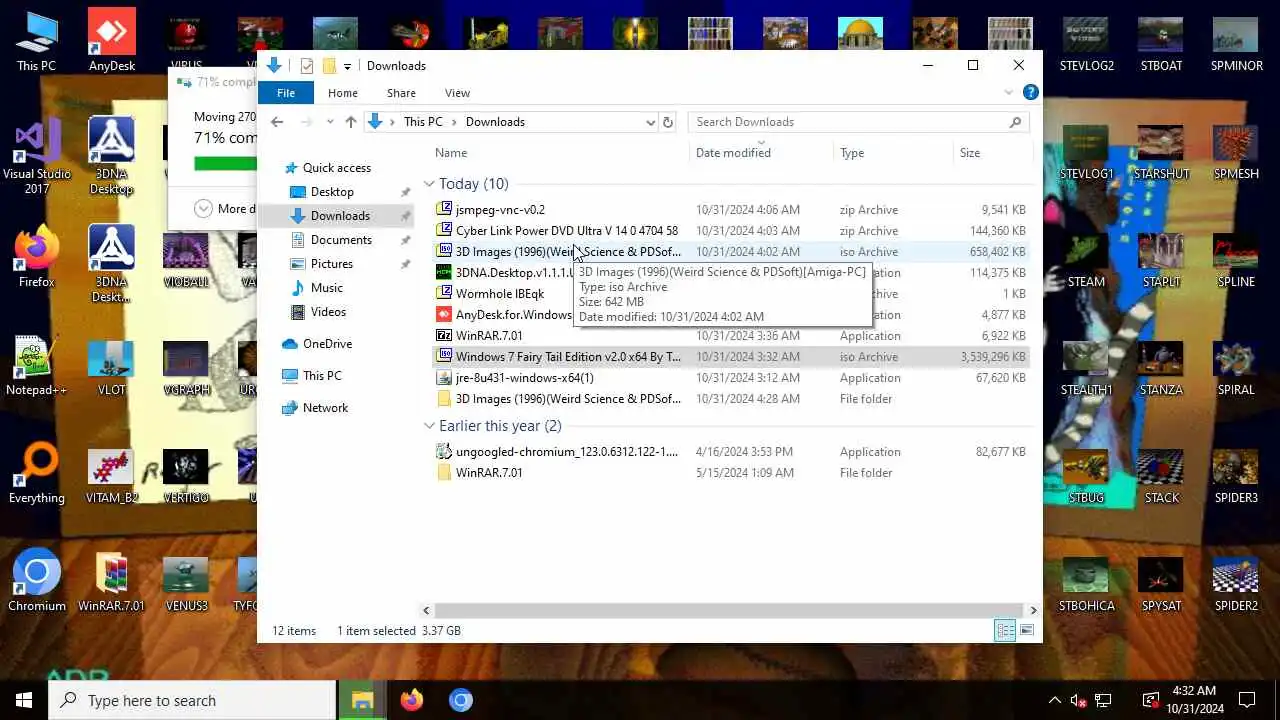Open the Everything search desktop shortcut
This screenshot has height=720, width=1280.
click(37, 472)
